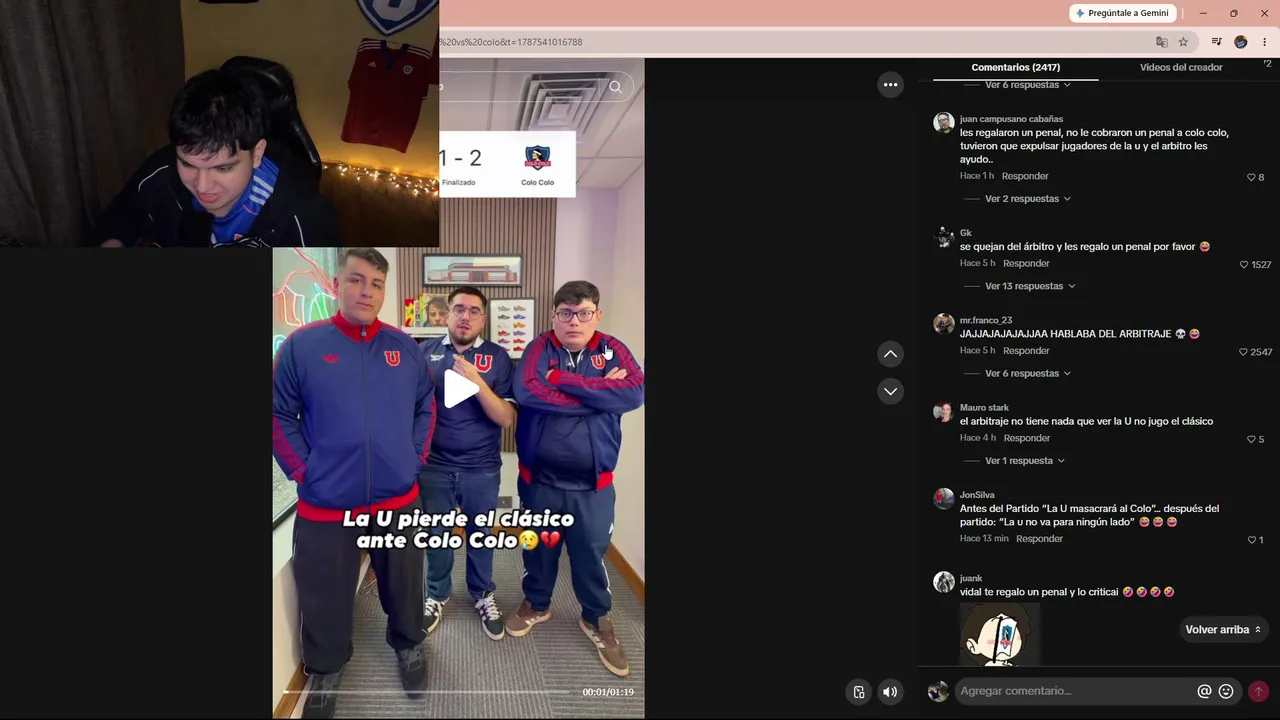Like Gk's comment with 1527 likes

tap(1244, 265)
